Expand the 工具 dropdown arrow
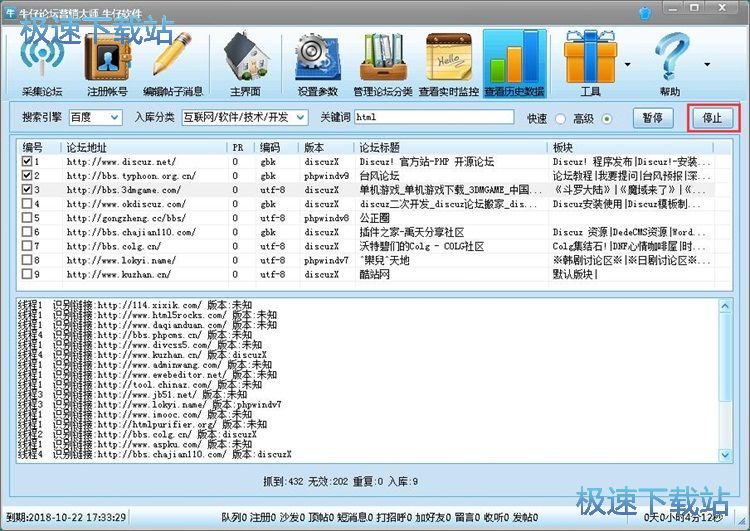This screenshot has width=750, height=531. 628,65
